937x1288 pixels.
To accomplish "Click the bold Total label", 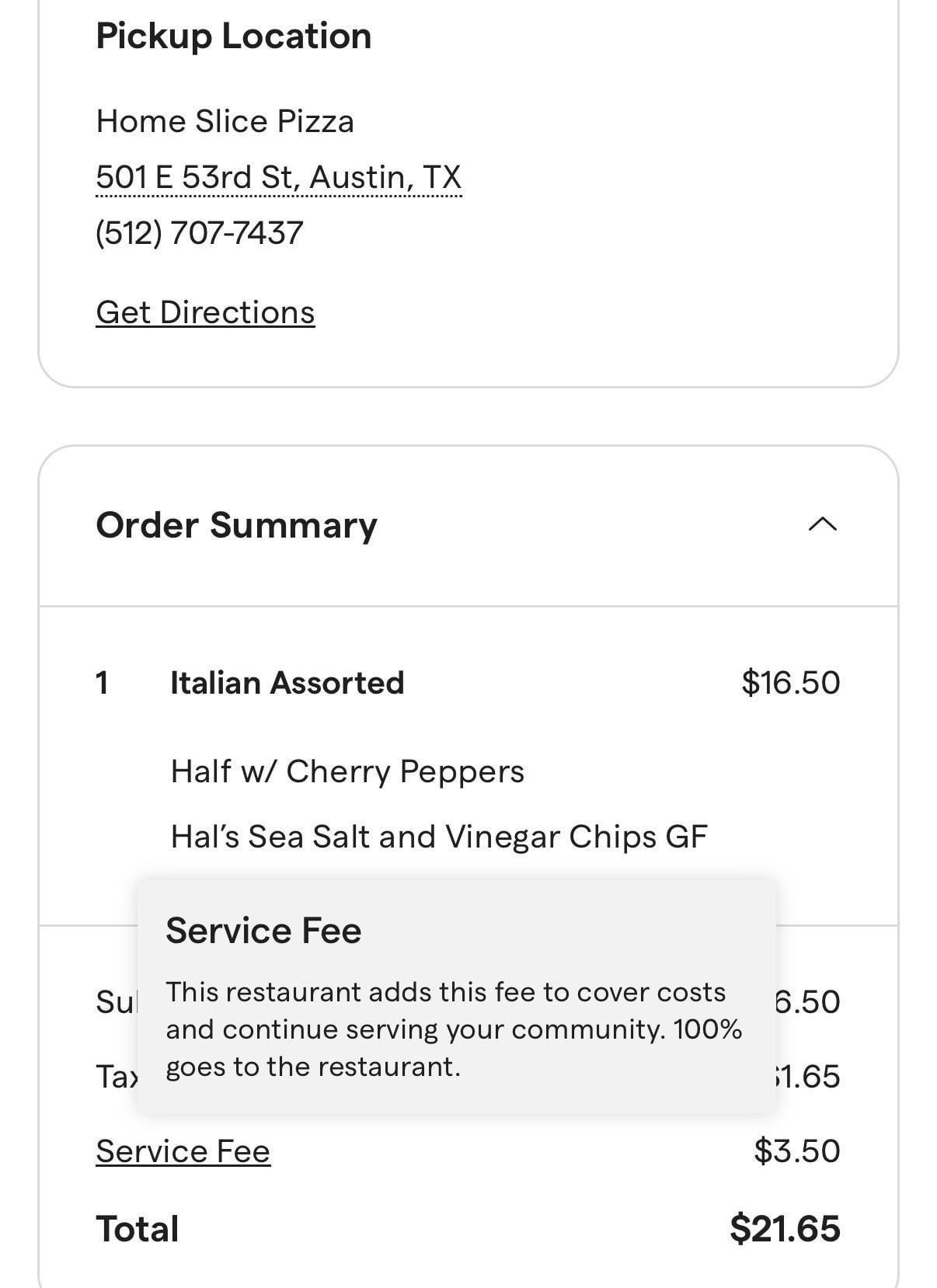I will click(137, 1229).
